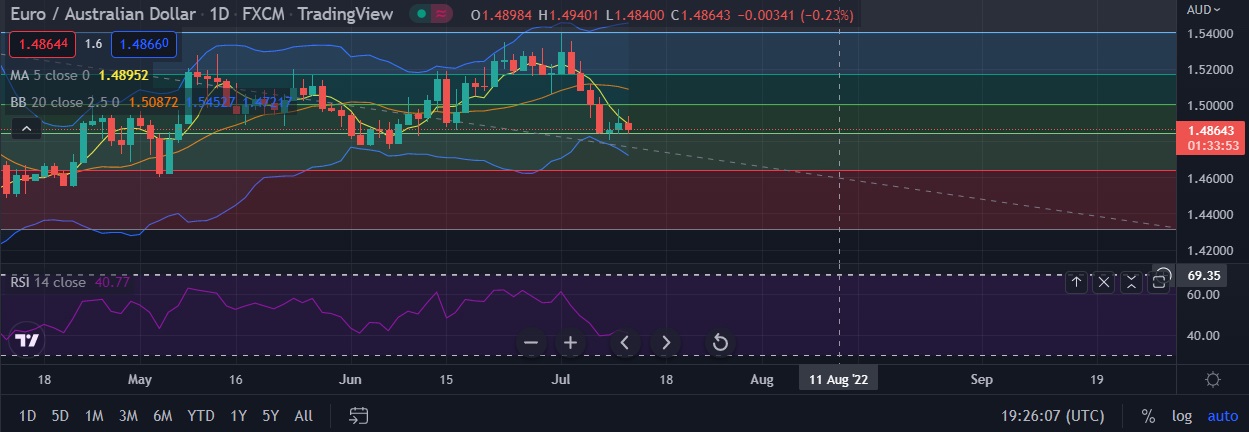Select the RSI 14 close indicator legend

[48, 282]
